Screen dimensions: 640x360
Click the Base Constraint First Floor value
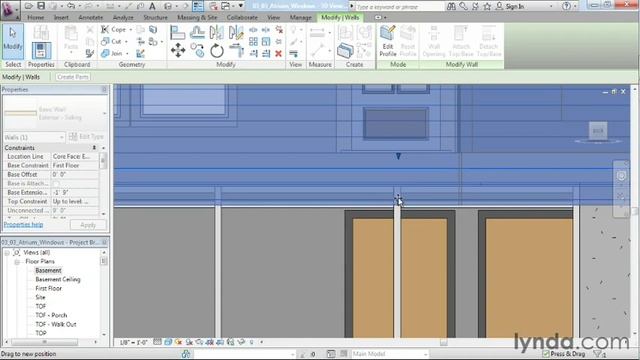[75, 165]
